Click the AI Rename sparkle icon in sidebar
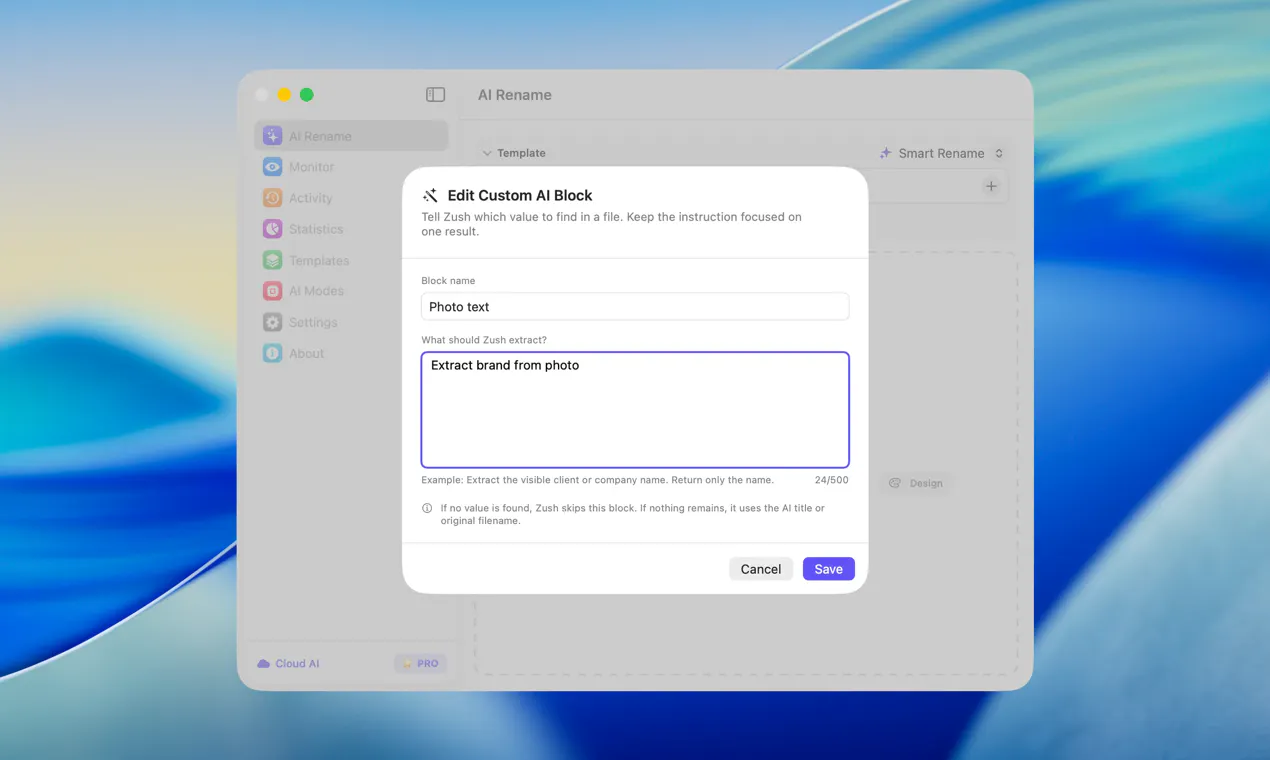The height and width of the screenshot is (760, 1270). [x=272, y=136]
